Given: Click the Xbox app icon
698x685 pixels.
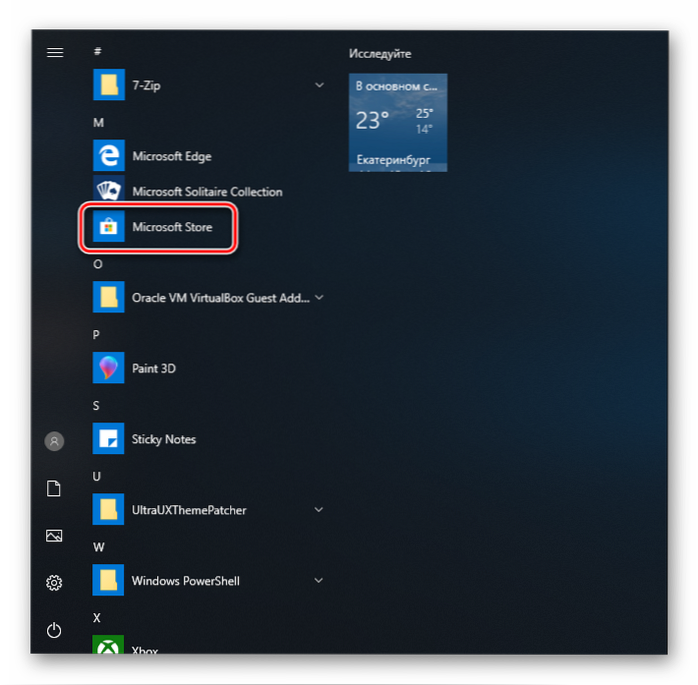Looking at the screenshot, I should click(108, 648).
